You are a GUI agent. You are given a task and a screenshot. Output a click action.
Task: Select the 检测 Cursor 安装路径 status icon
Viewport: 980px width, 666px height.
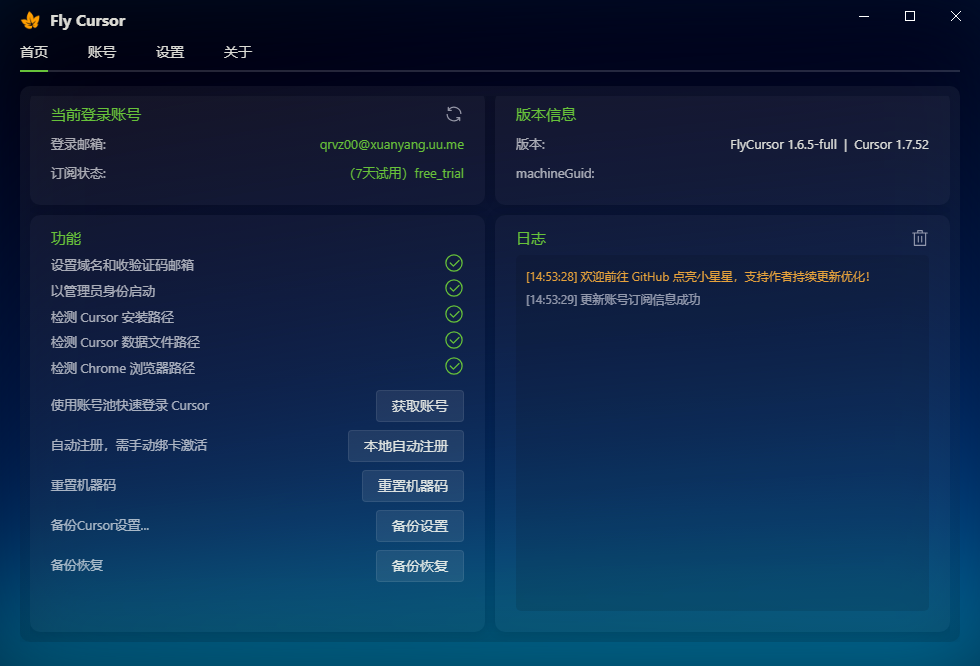pos(454,314)
